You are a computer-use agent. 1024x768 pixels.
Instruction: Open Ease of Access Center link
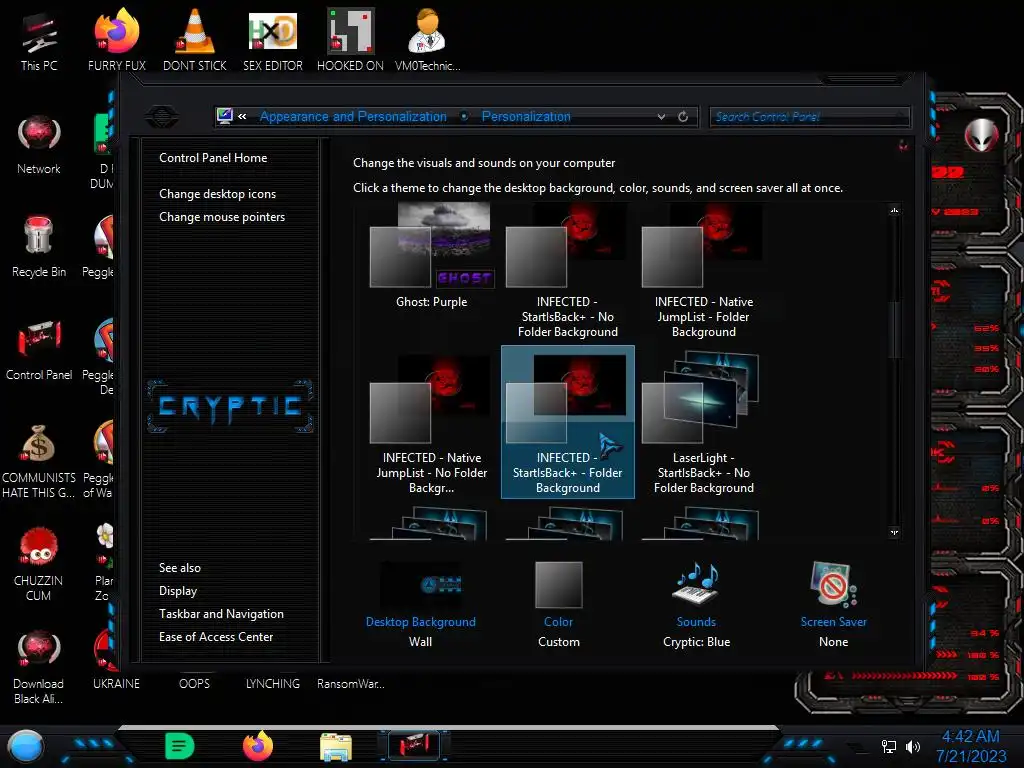(216, 636)
